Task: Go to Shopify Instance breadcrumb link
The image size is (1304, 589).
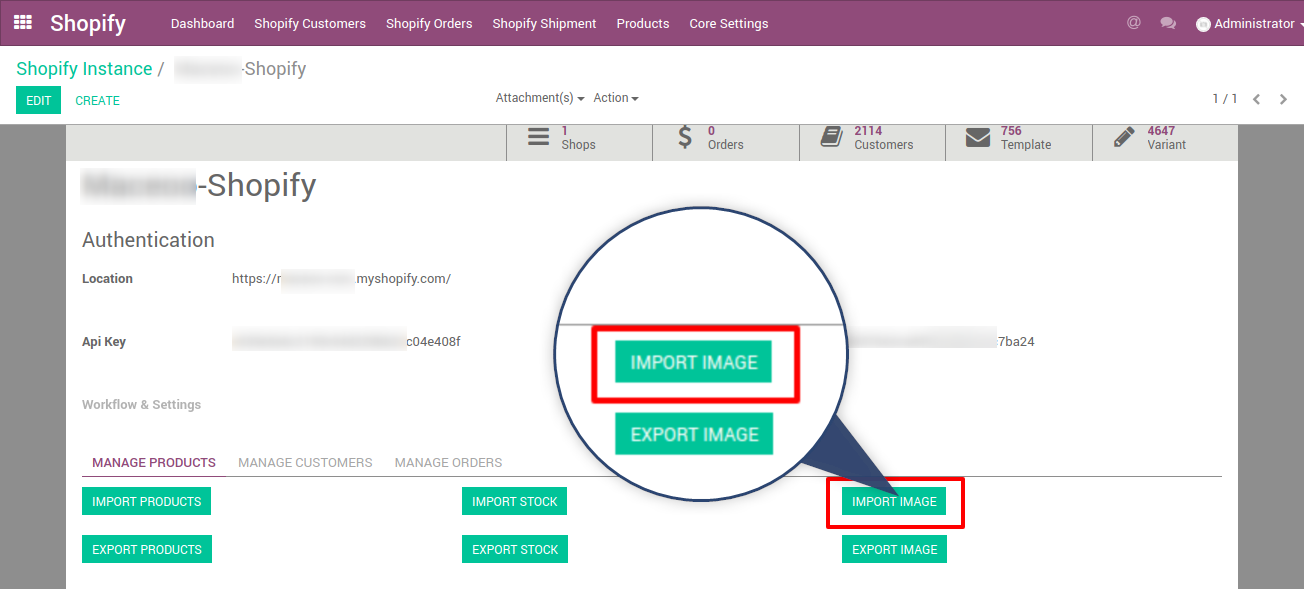Action: [x=84, y=69]
